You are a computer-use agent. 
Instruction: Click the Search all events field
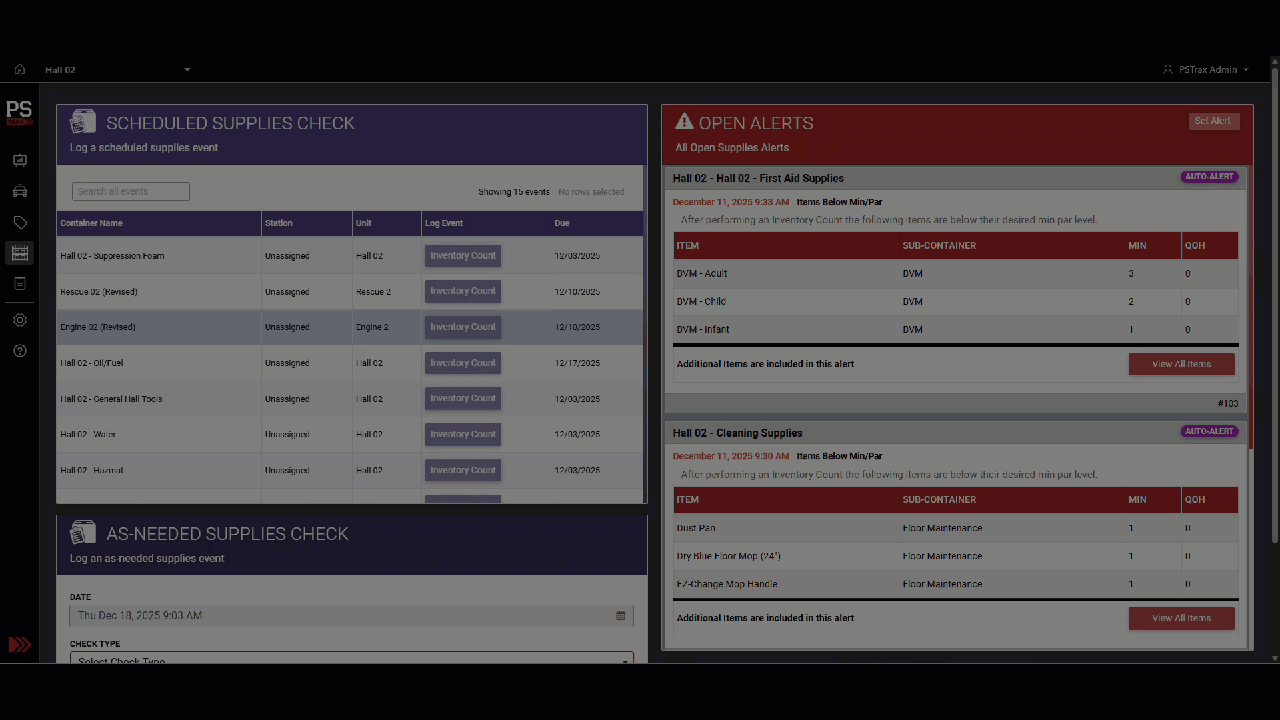point(131,191)
